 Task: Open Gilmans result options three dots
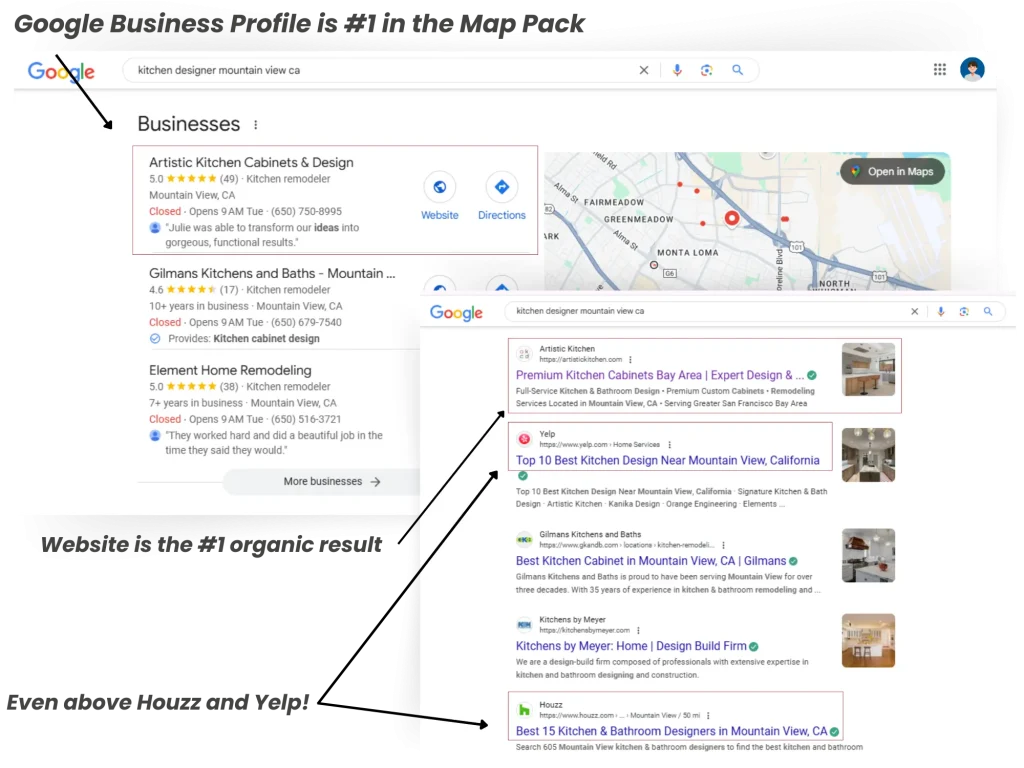point(723,545)
